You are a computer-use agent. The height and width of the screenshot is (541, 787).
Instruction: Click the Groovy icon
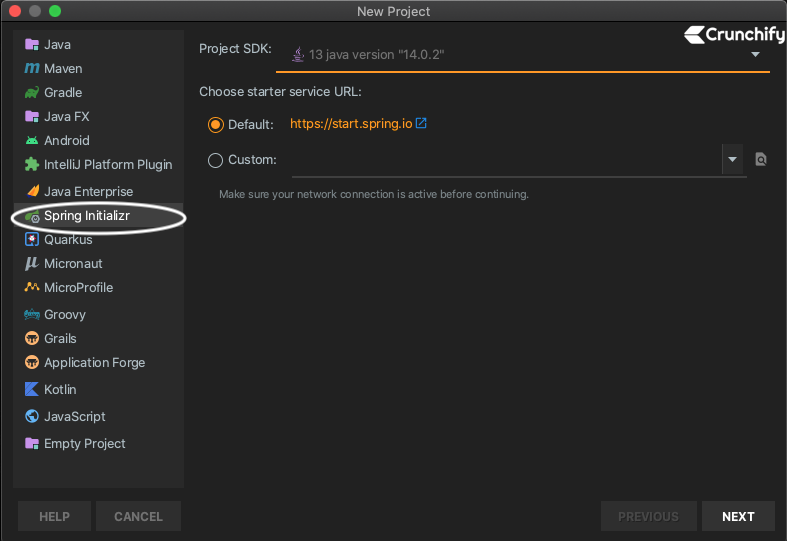point(32,315)
